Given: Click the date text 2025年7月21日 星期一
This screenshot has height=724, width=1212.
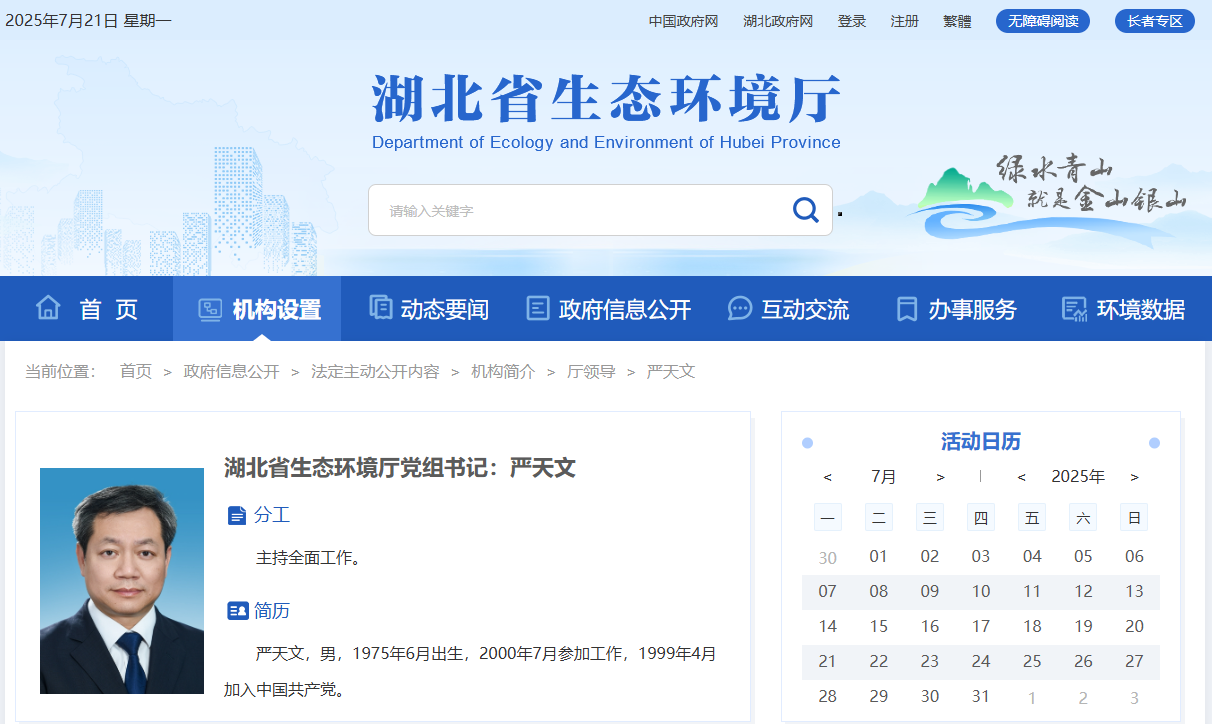Looking at the screenshot, I should tap(88, 21).
